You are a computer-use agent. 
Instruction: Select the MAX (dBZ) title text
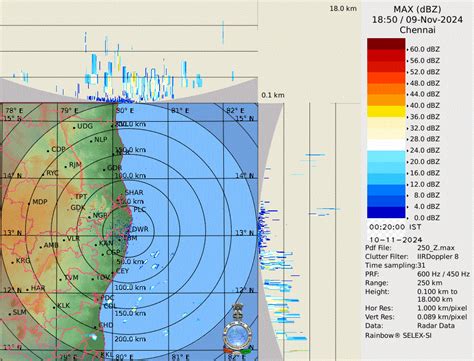tap(417, 9)
